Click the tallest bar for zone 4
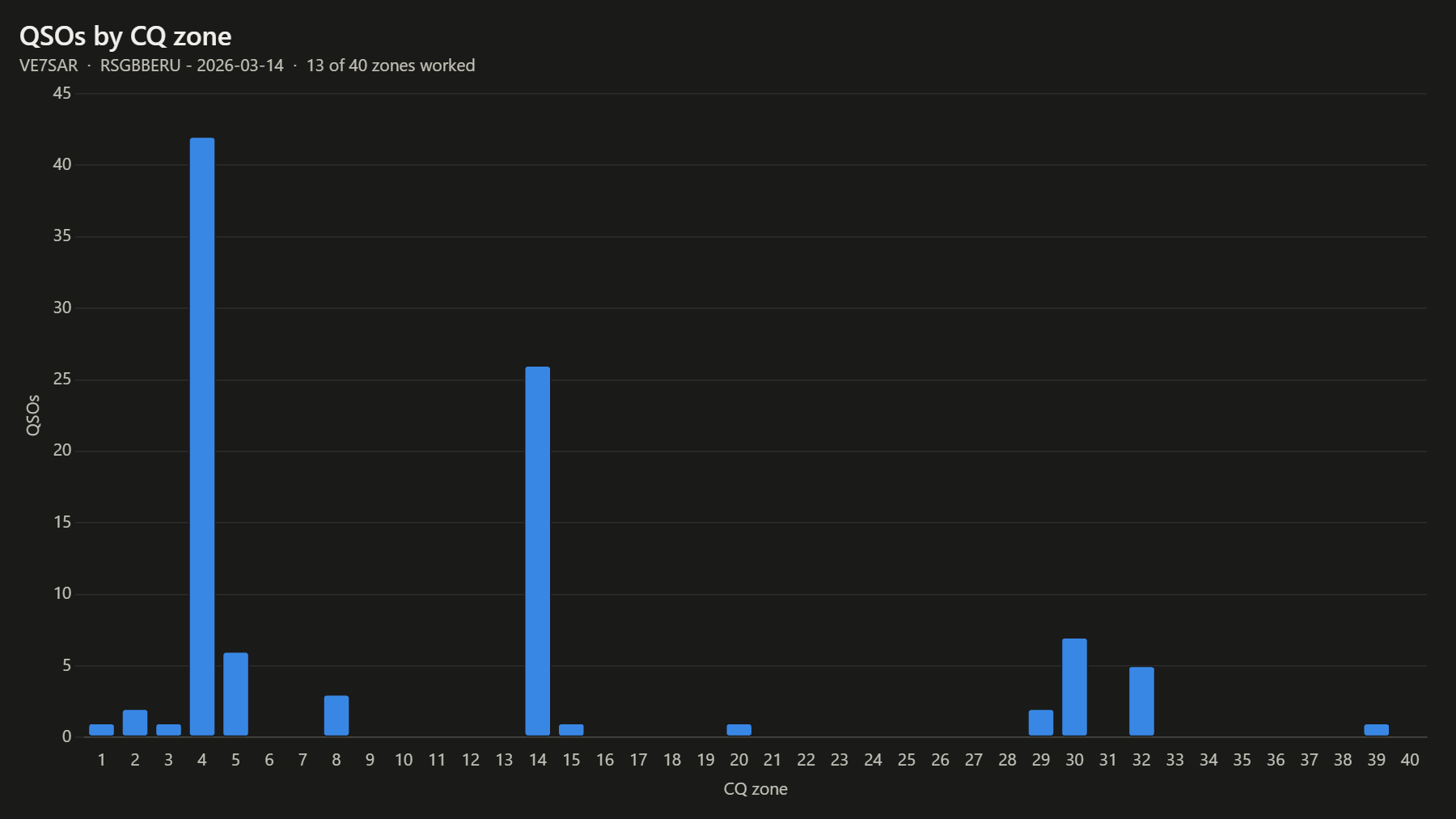The image size is (1456, 819). pos(202,436)
